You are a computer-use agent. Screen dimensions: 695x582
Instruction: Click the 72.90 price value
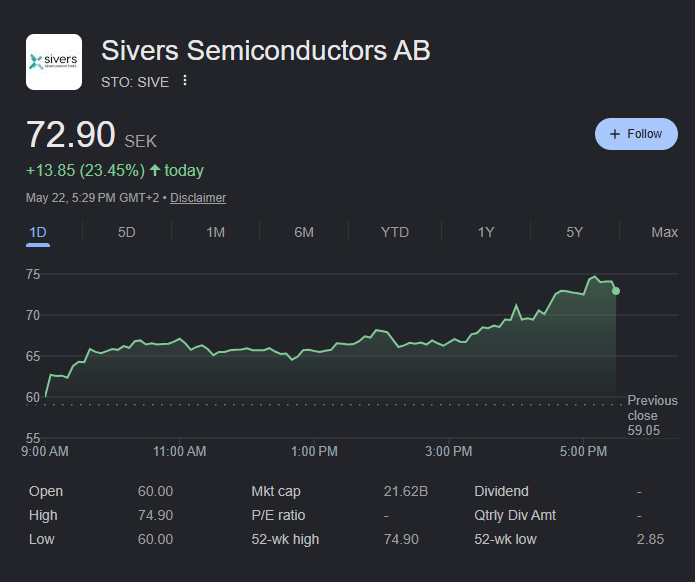coord(71,134)
